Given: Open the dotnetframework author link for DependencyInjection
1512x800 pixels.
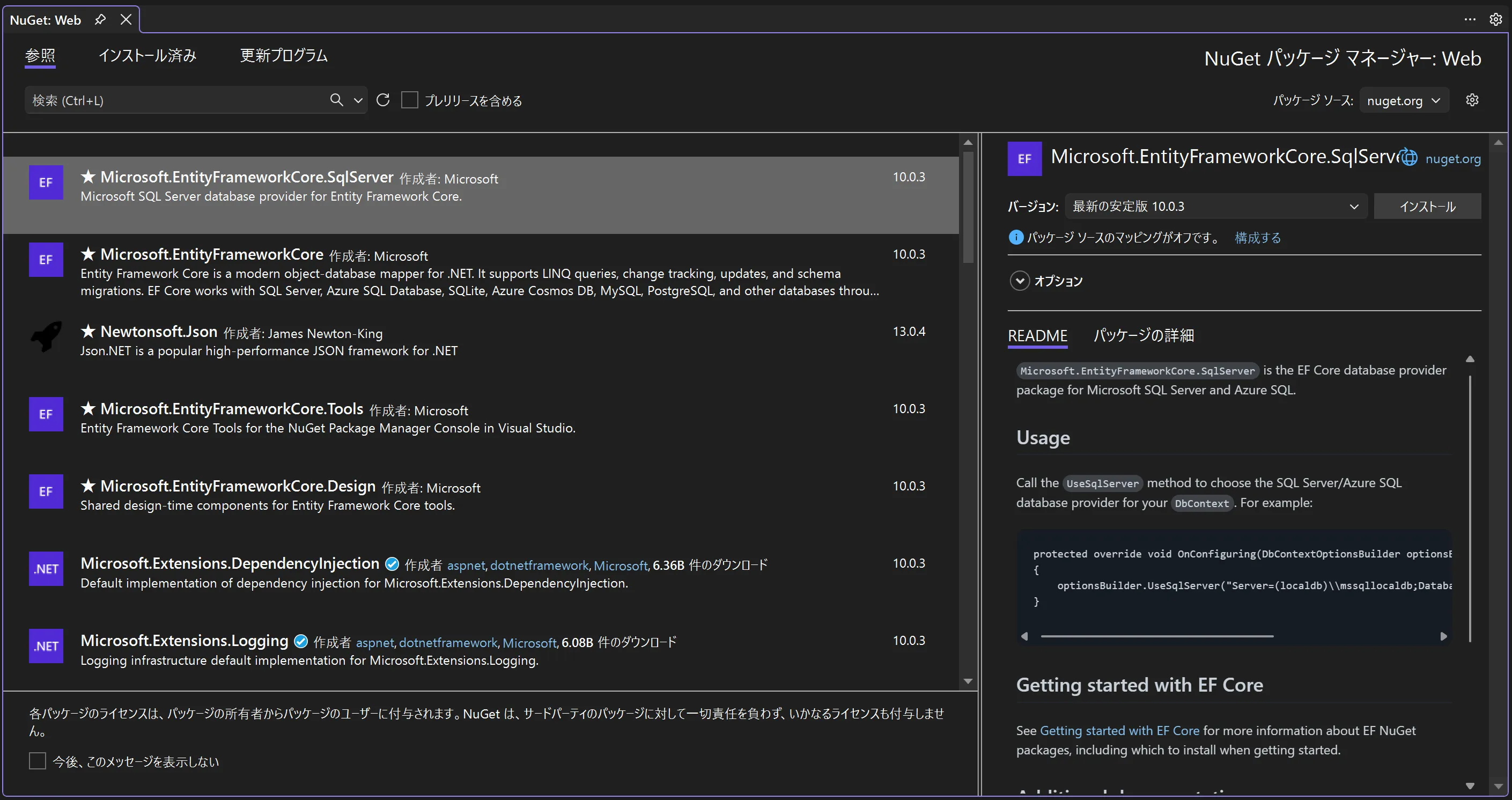Looking at the screenshot, I should pyautogui.click(x=540, y=565).
